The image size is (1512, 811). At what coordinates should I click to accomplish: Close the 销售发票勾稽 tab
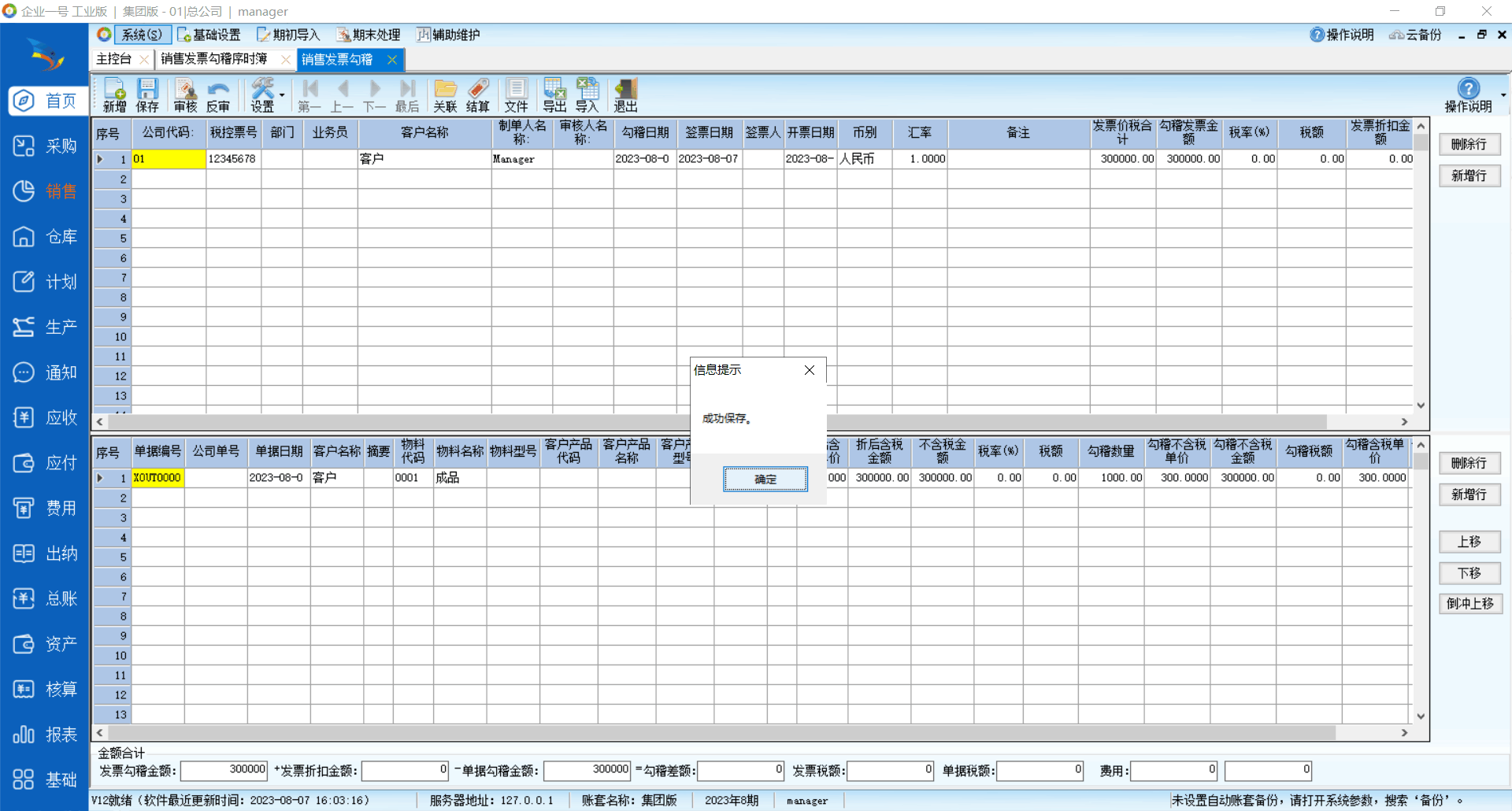pyautogui.click(x=392, y=60)
